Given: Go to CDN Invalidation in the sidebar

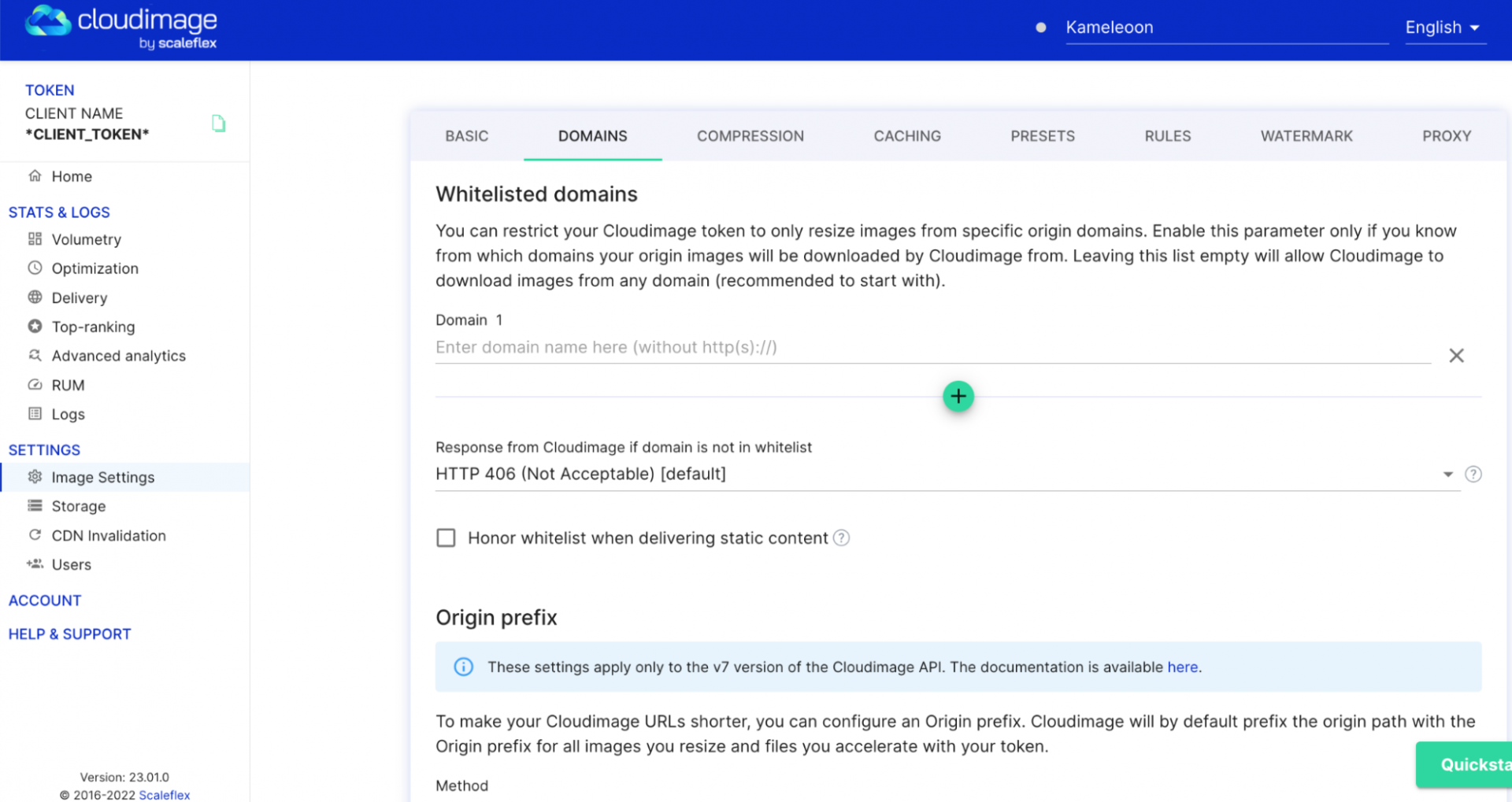Looking at the screenshot, I should coord(109,535).
